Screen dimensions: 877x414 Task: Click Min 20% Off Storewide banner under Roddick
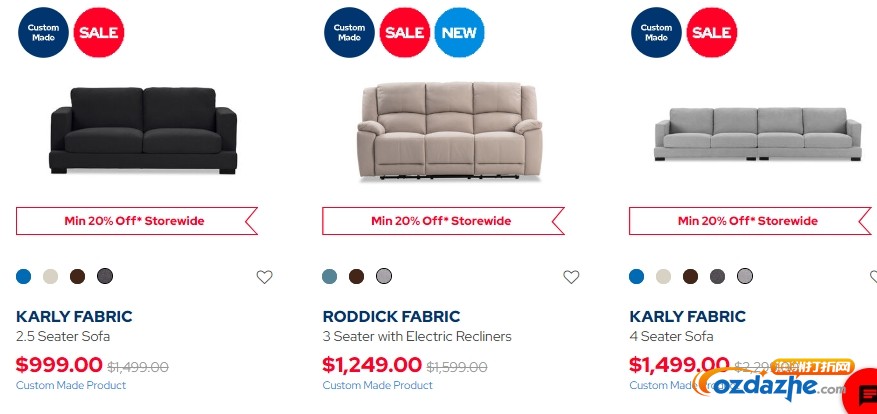(x=443, y=221)
